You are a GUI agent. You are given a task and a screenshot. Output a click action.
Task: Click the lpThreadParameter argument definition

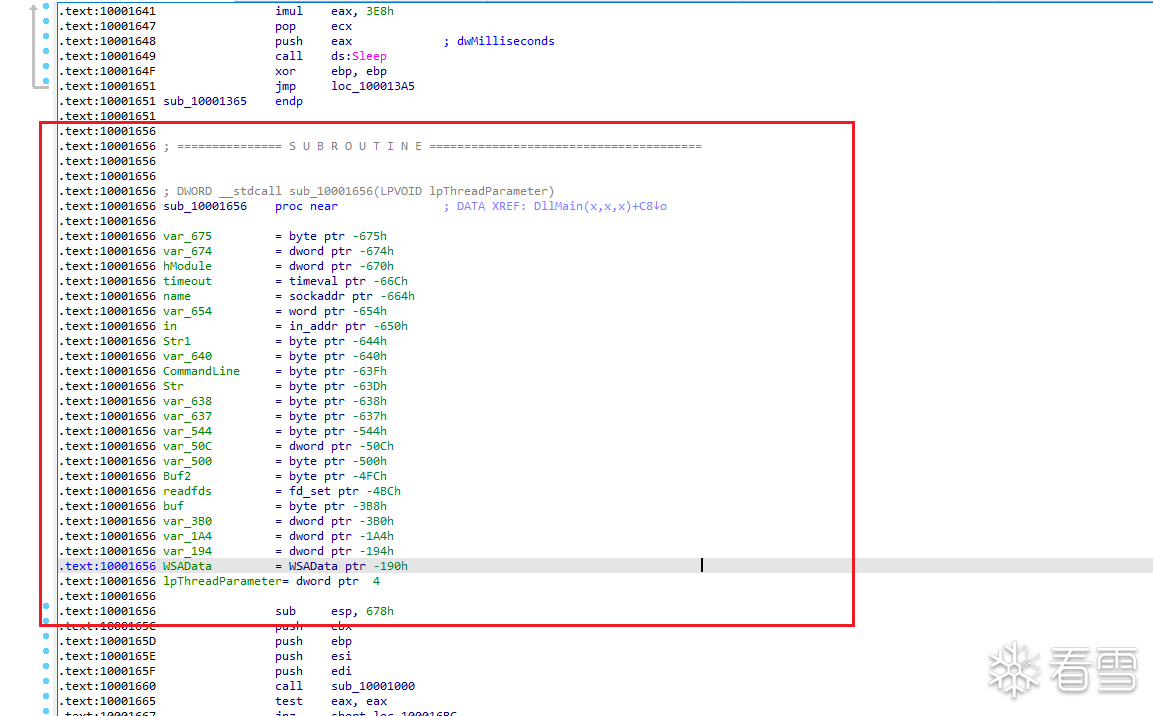point(218,581)
